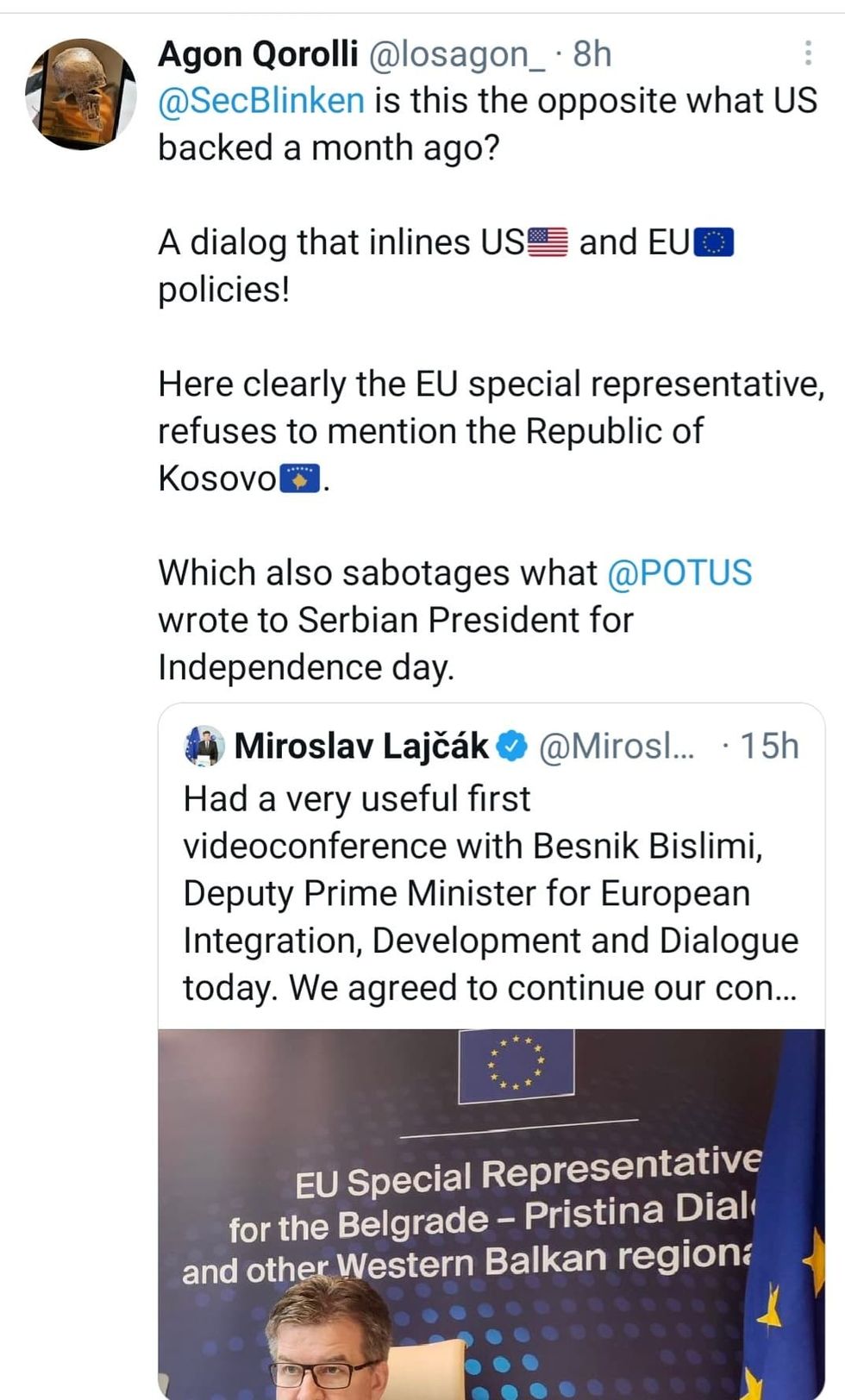845x1400 pixels.
Task: Click Miroslav Lajčák's verified badge
Action: click(x=513, y=747)
